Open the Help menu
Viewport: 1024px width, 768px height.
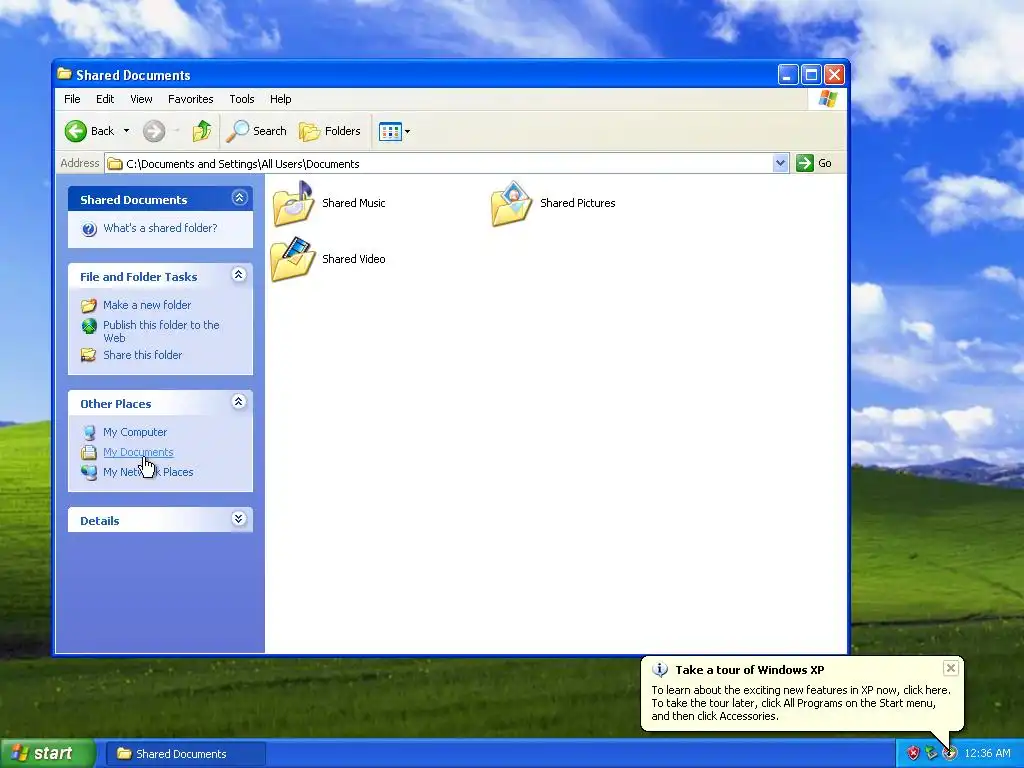pos(281,99)
